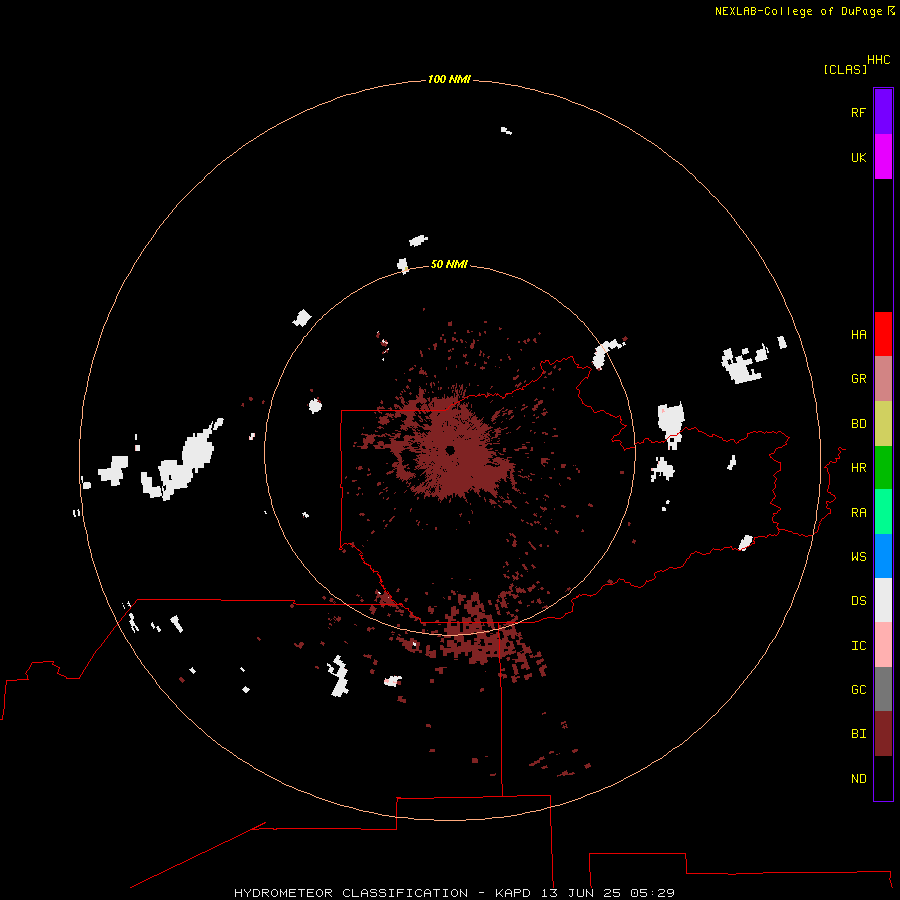Click the RF legend label
The width and height of the screenshot is (900, 900).
pos(858,112)
